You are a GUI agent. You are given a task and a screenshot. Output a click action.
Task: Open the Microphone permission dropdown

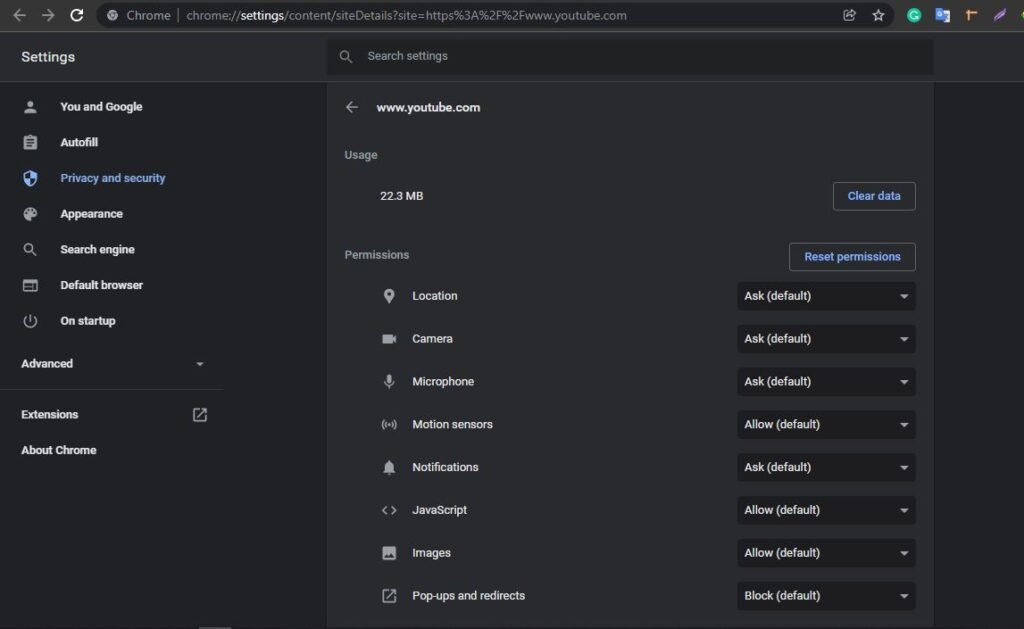pyautogui.click(x=826, y=381)
